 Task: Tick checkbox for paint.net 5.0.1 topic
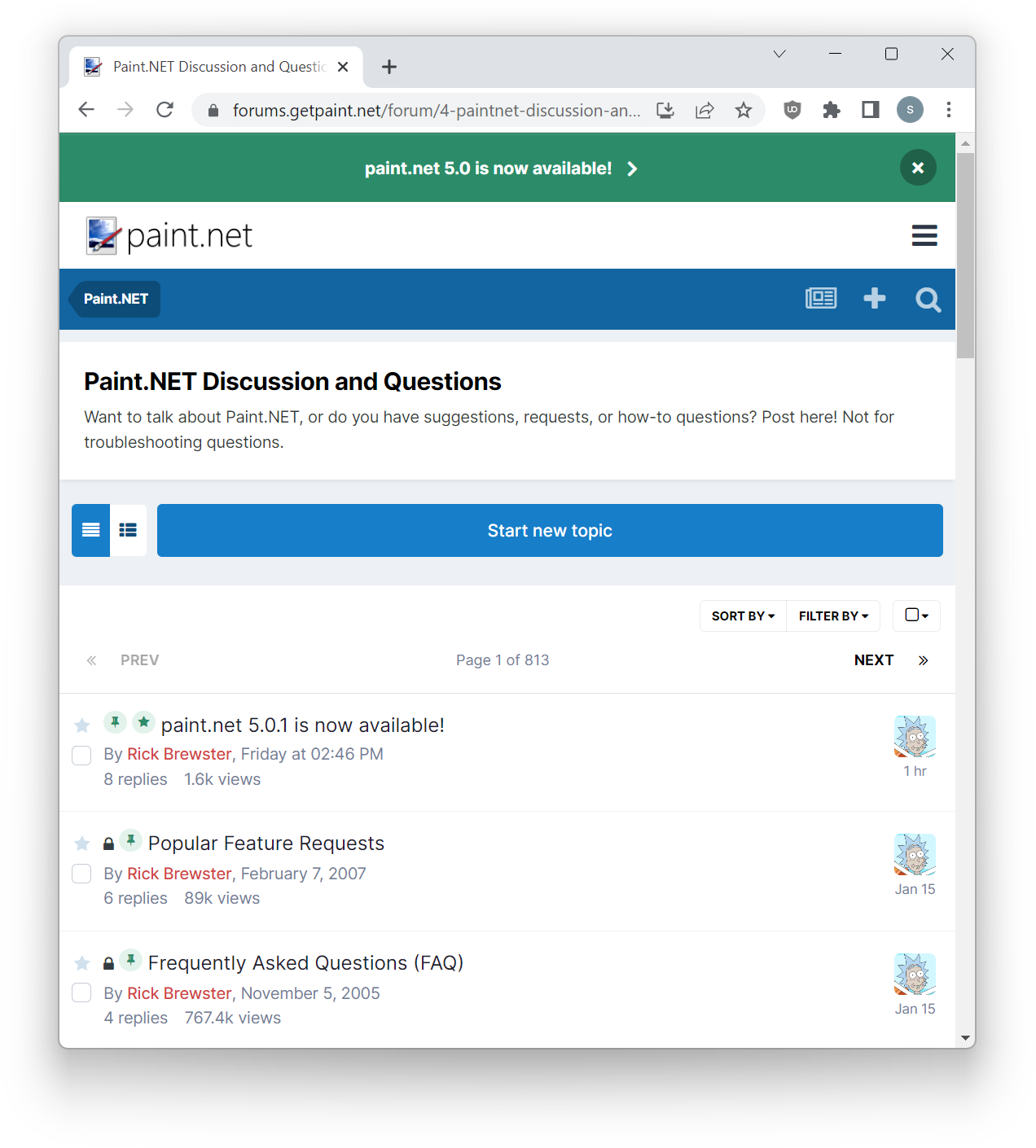coord(81,756)
